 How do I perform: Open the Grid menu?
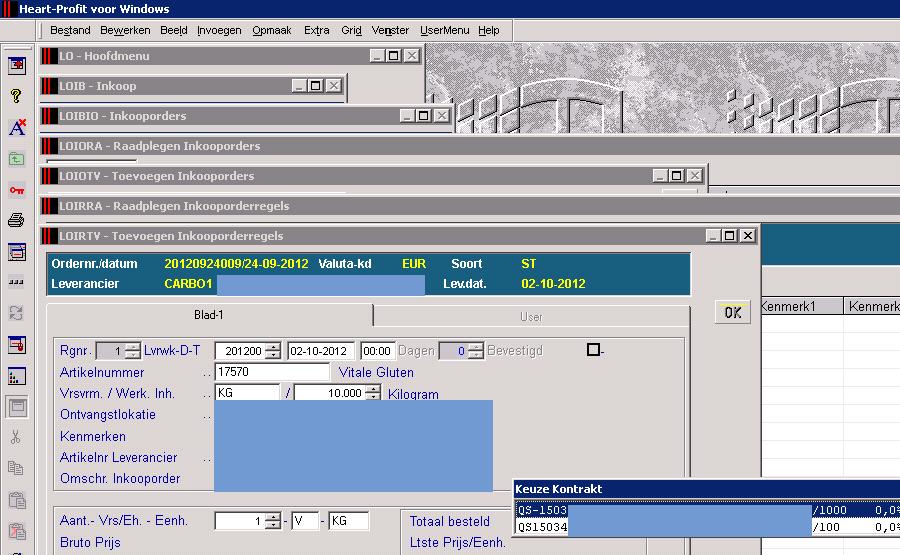tap(351, 30)
